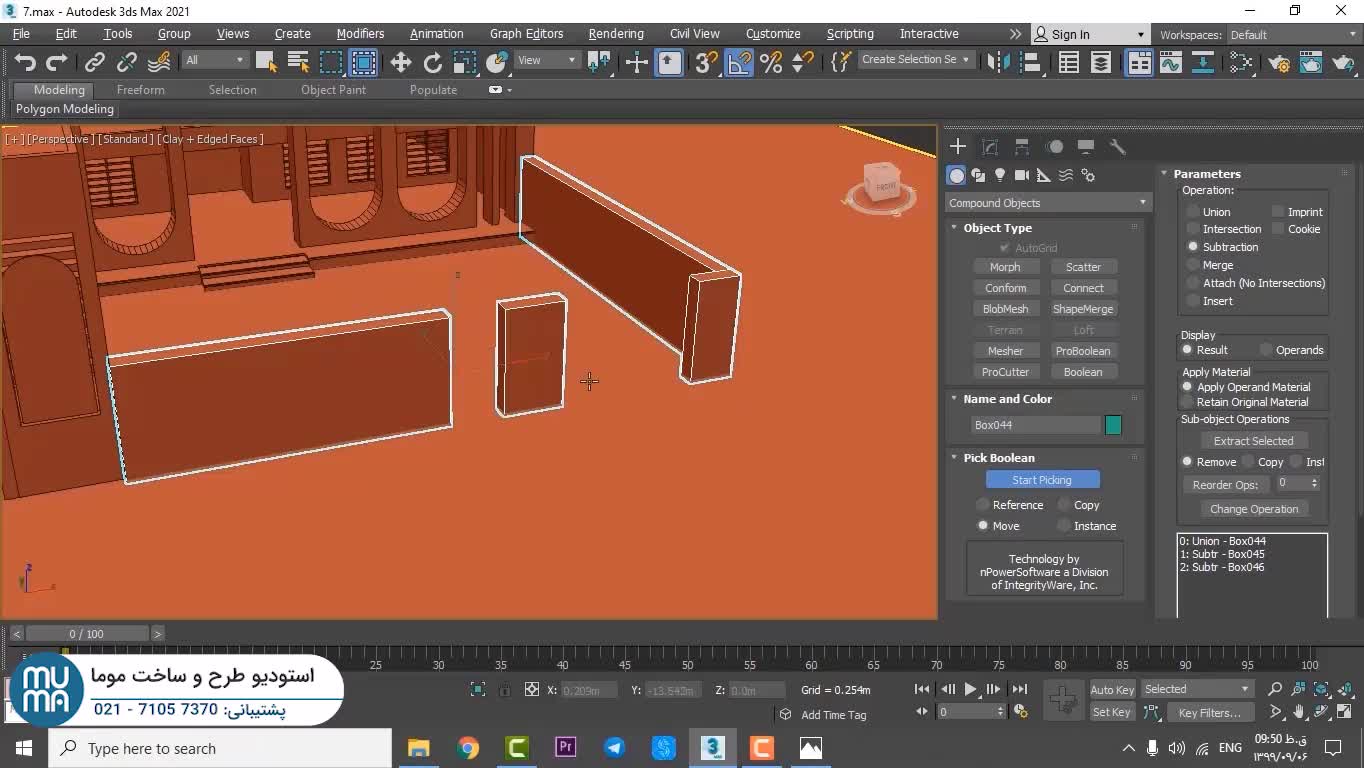Toggle the Angle Snap icon
The width and height of the screenshot is (1364, 768).
(738, 63)
